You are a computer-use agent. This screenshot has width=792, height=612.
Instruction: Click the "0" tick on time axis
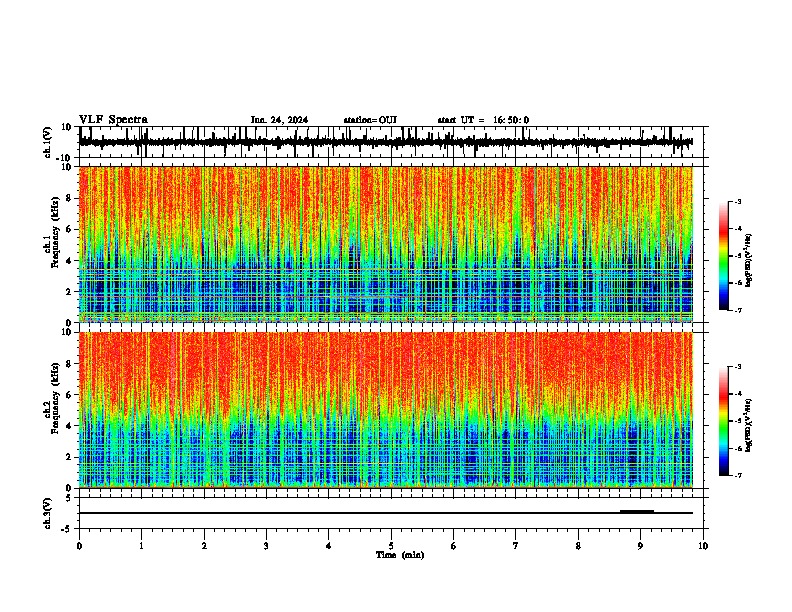79,546
